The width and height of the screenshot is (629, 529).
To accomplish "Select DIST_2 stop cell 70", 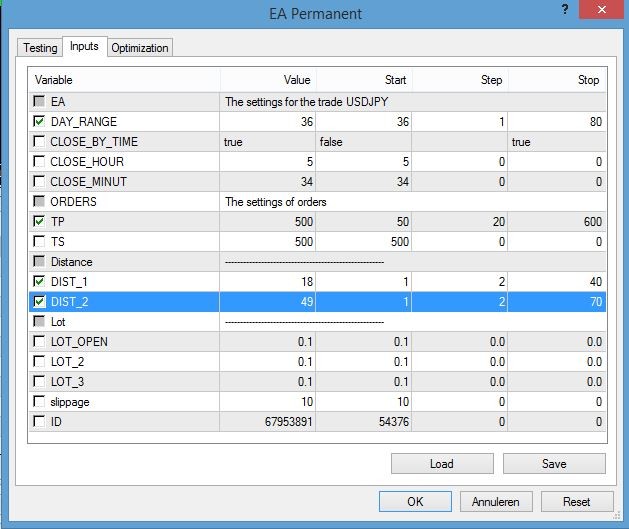I will (x=557, y=302).
